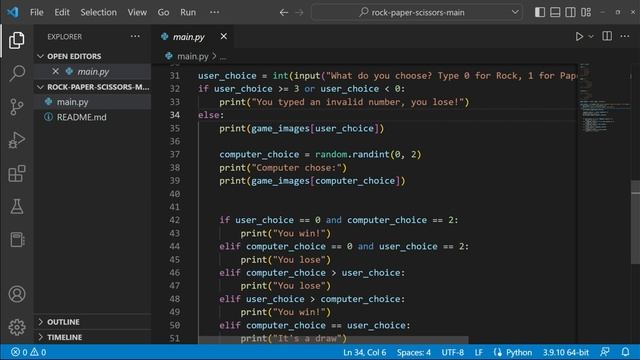Open the Selection menu

98,12
